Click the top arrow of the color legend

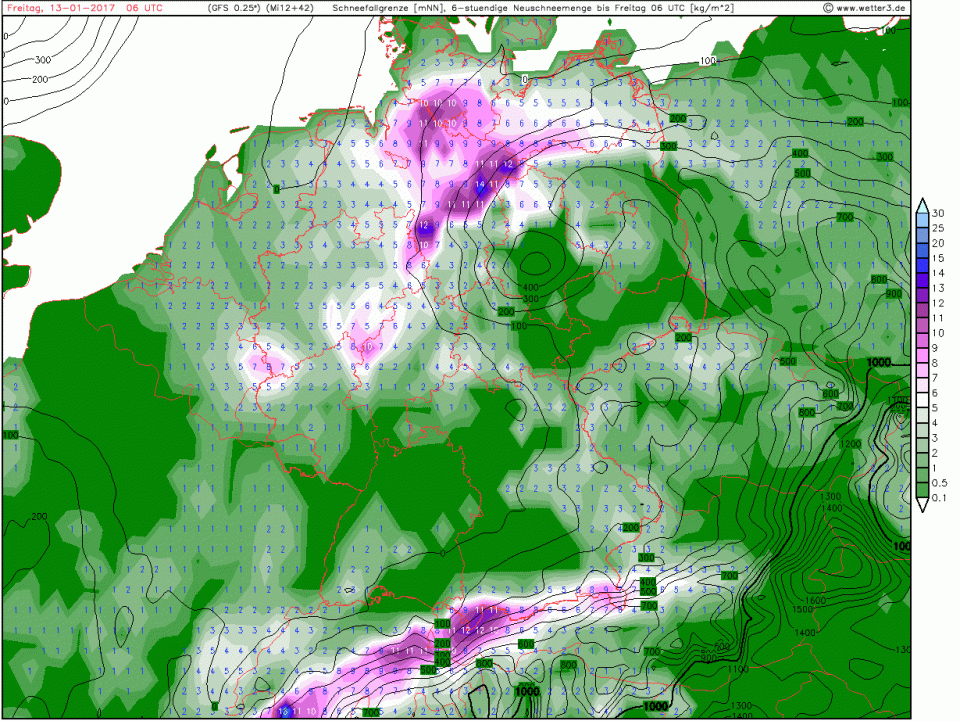(920, 204)
